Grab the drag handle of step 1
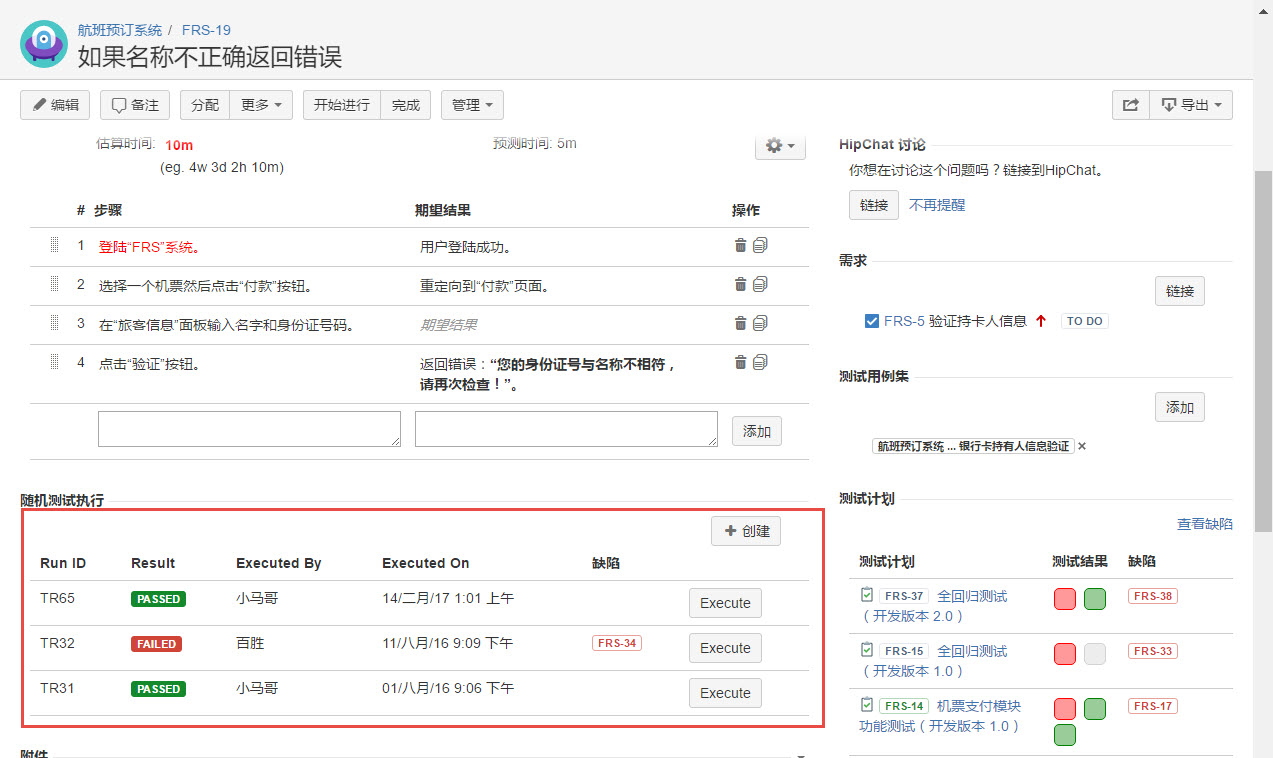Screen dimensions: 1273x758 click(55, 245)
